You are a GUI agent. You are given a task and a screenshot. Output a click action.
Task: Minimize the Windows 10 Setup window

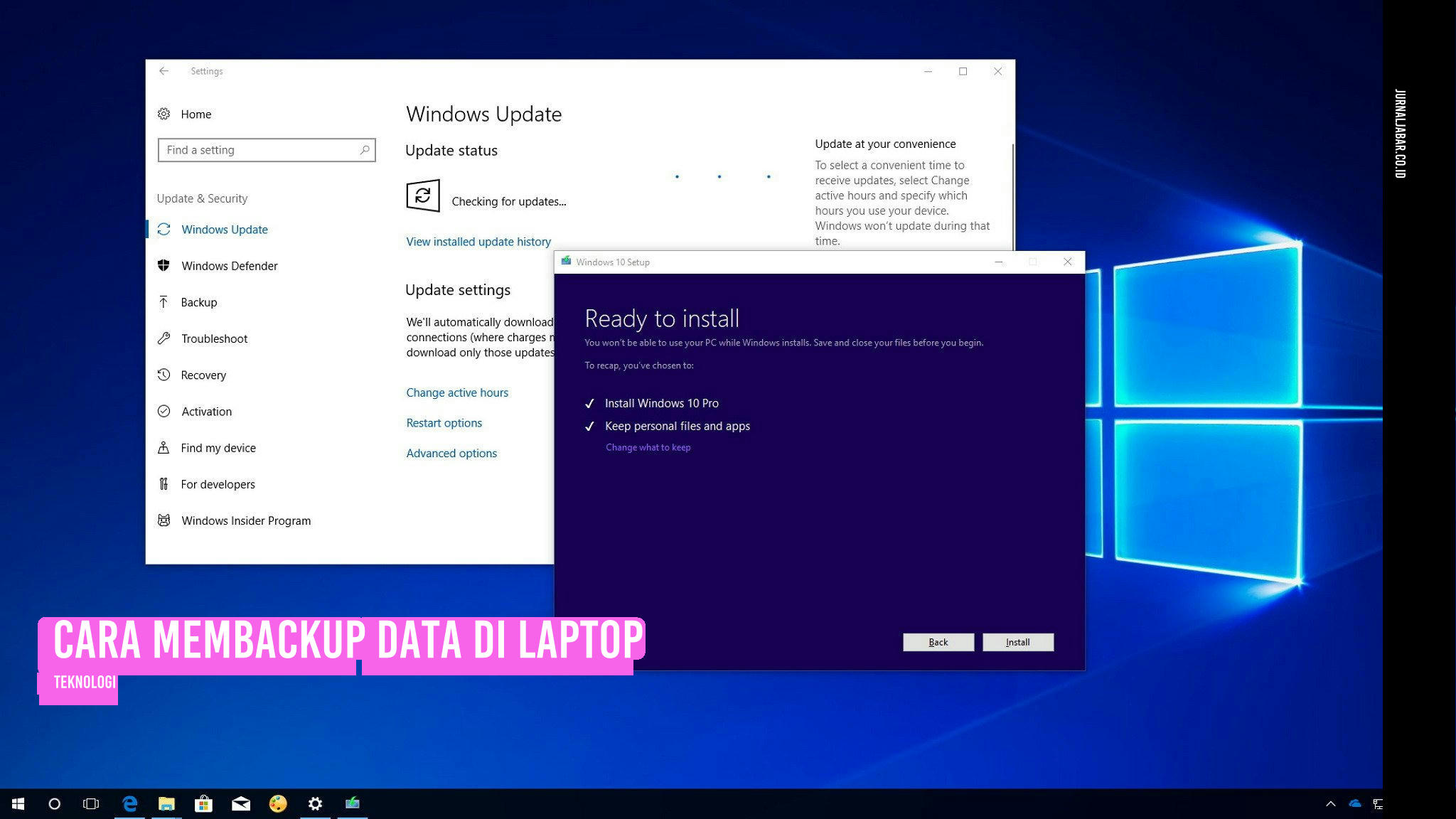tap(998, 262)
